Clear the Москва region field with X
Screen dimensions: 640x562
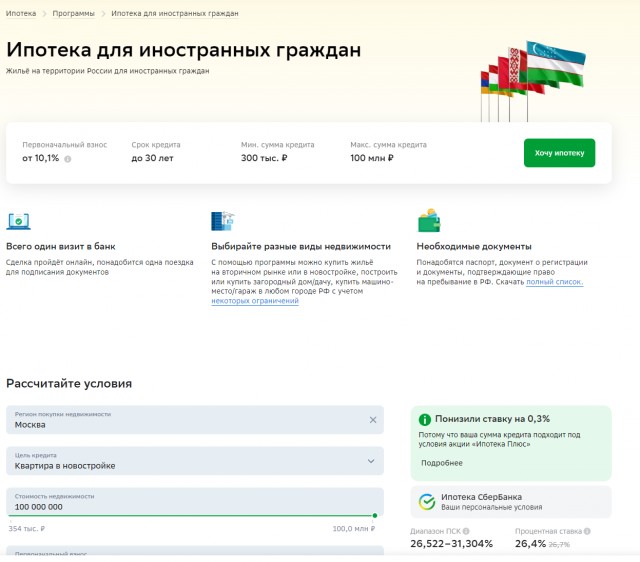pos(373,420)
